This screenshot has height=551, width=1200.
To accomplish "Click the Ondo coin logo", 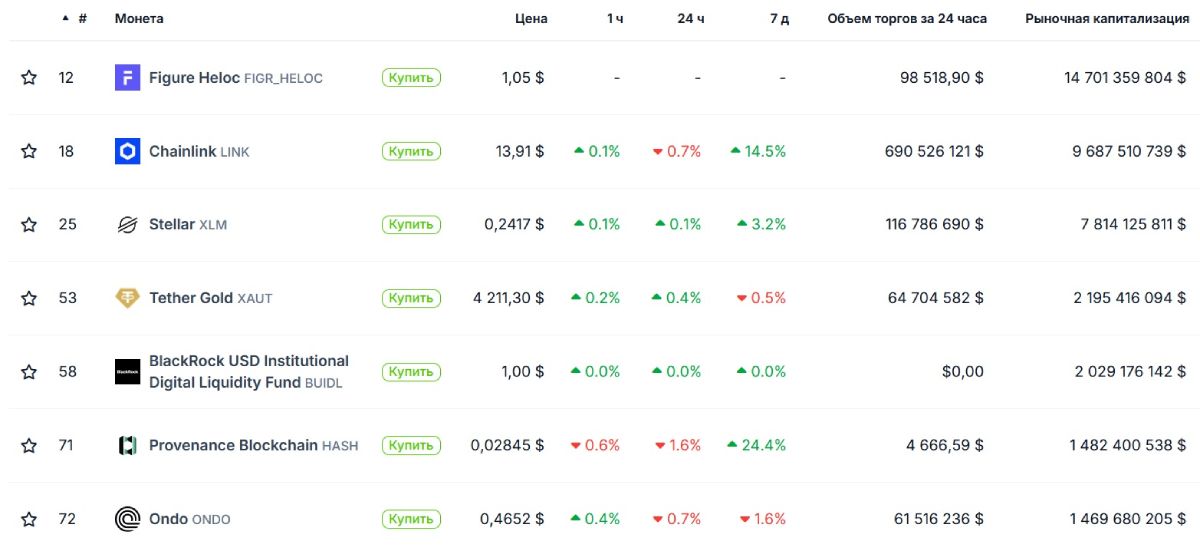I will coord(127,519).
